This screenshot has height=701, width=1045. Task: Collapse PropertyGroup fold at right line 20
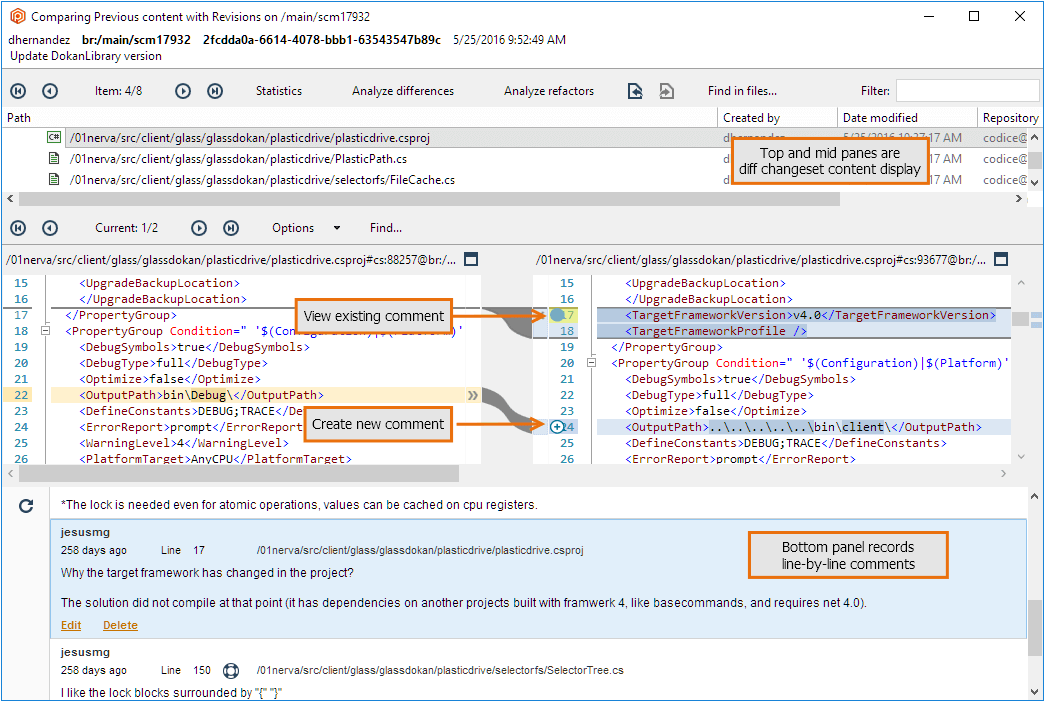click(x=591, y=362)
